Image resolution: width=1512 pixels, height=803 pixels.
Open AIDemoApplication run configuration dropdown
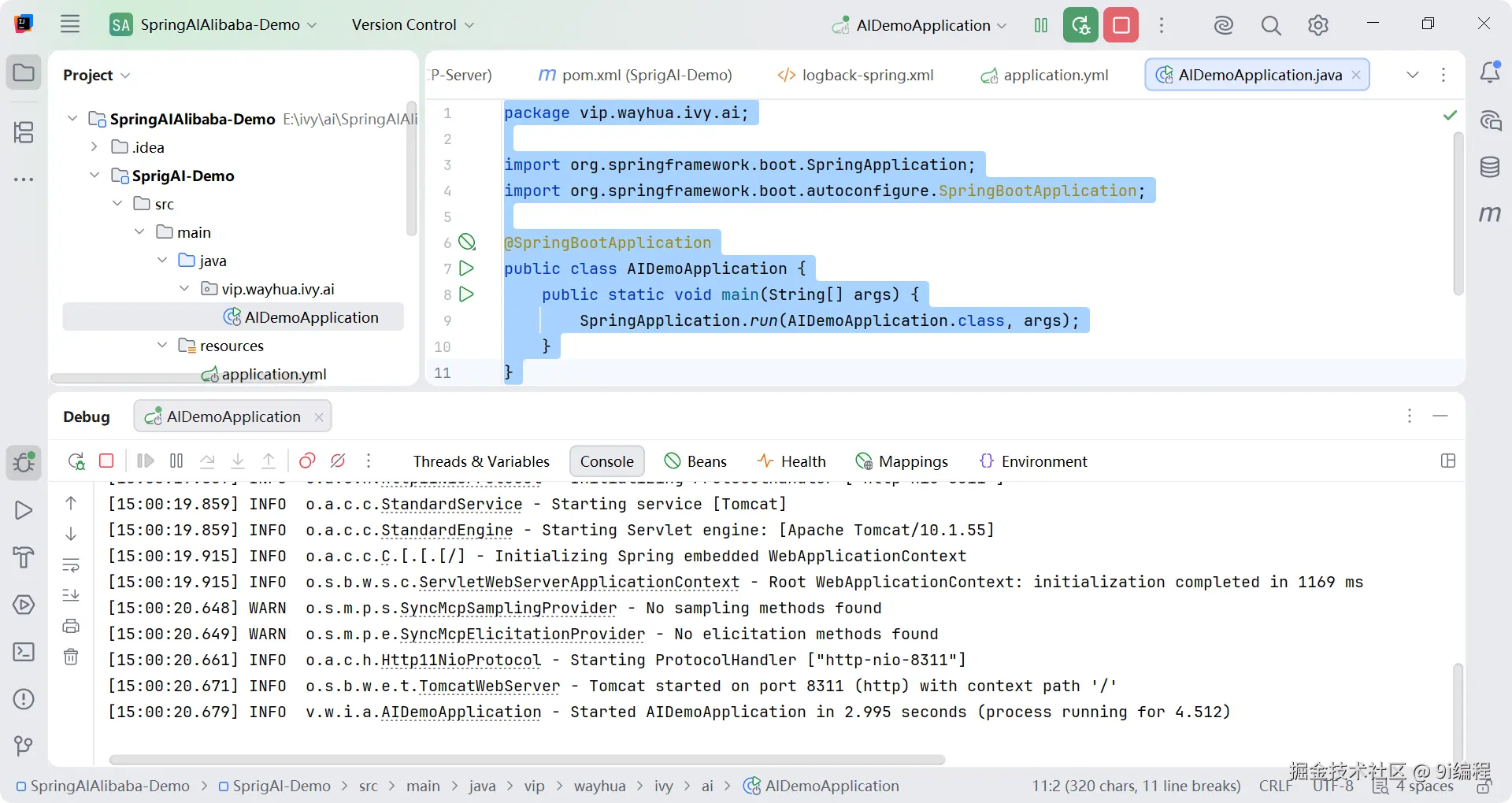[x=919, y=25]
